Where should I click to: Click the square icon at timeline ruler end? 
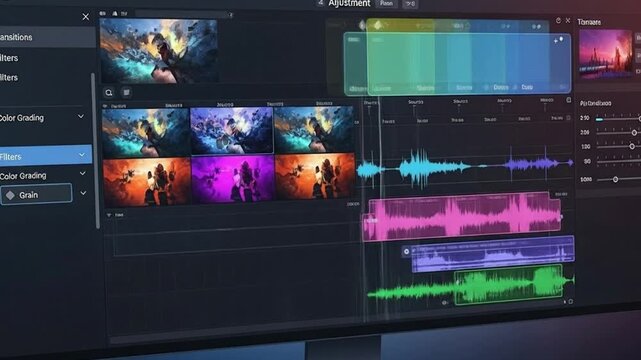tap(569, 100)
